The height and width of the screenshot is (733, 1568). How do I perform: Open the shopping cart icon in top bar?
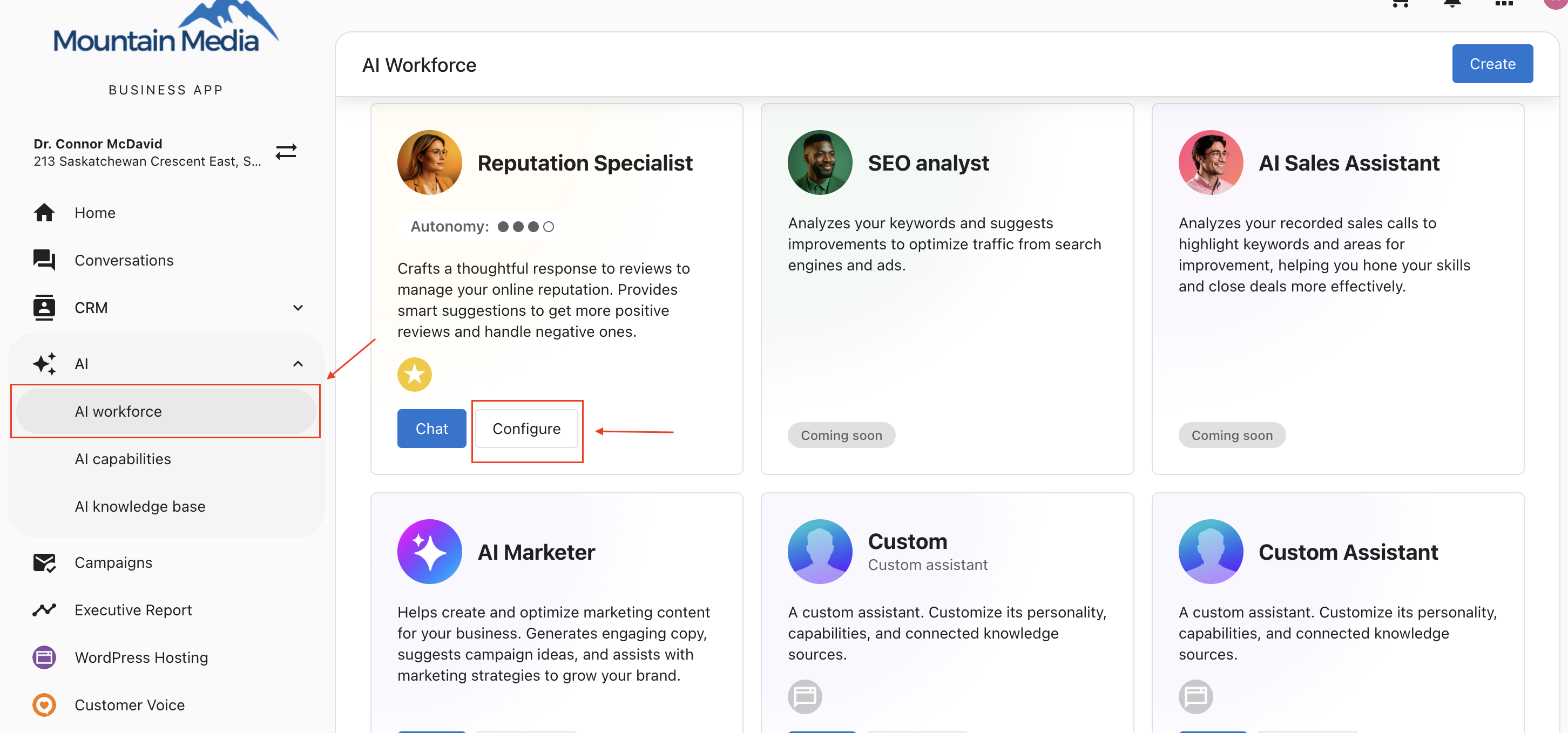(1401, 4)
